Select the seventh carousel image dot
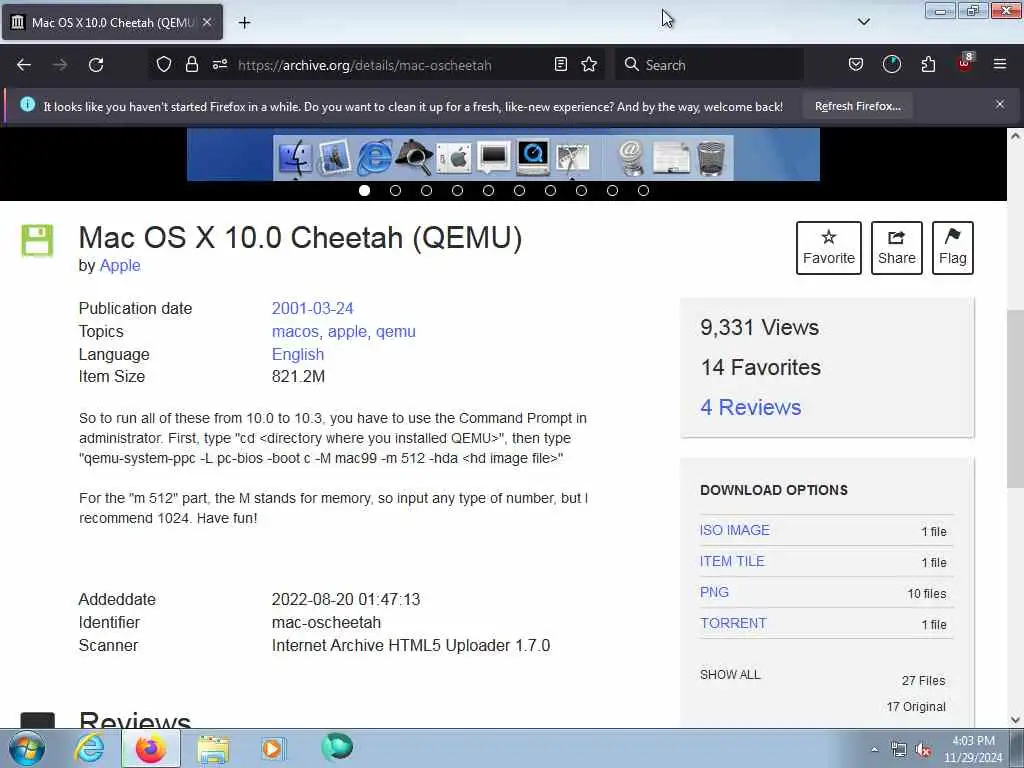 pos(551,191)
